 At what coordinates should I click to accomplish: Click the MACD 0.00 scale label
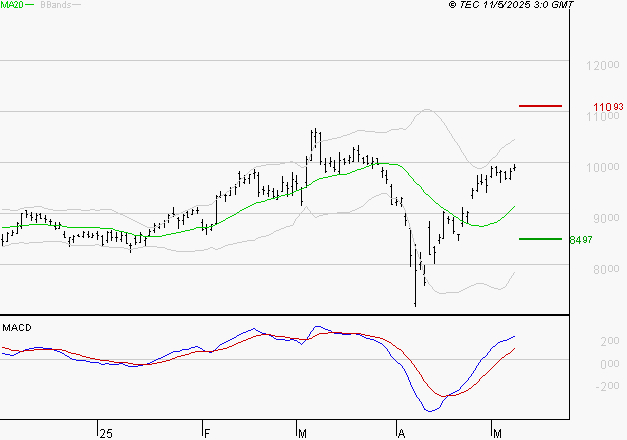tap(610, 364)
